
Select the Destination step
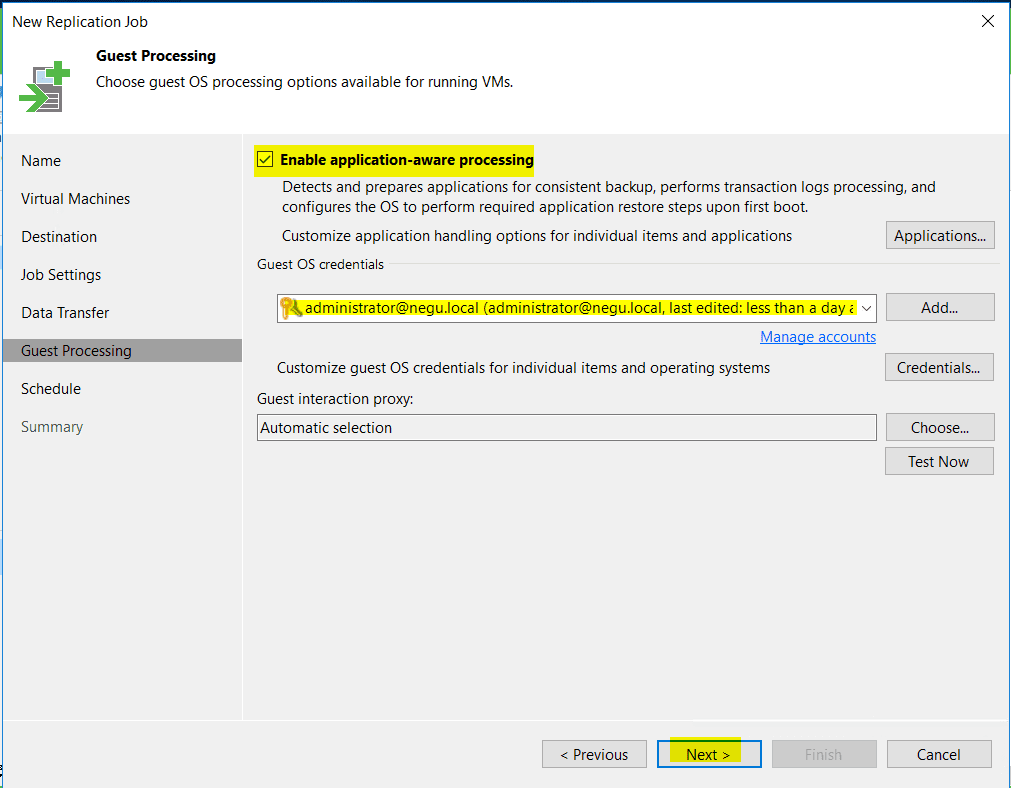(57, 236)
